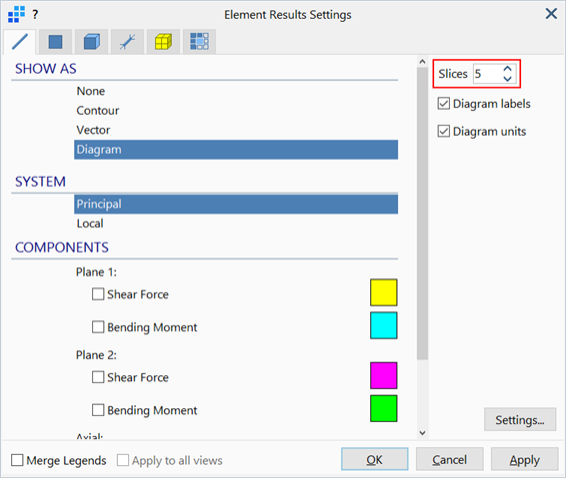
Task: Open the cyan Bending Moment color swatch
Action: [383, 326]
